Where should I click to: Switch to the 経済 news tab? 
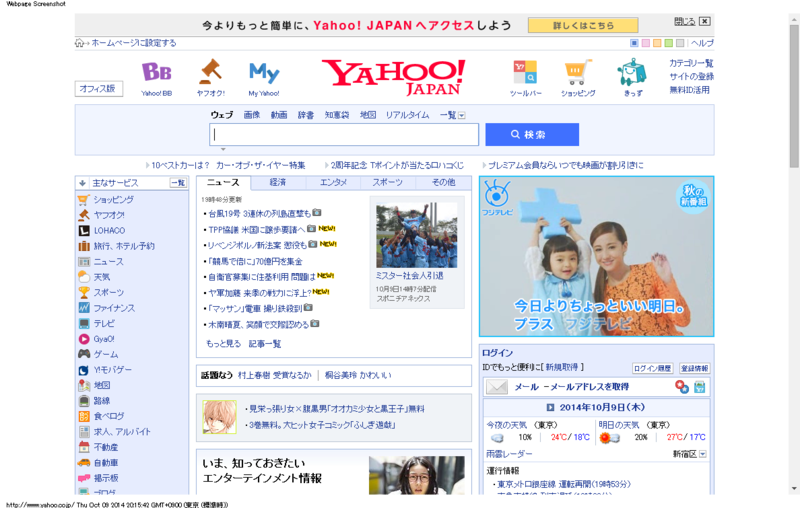point(278,183)
